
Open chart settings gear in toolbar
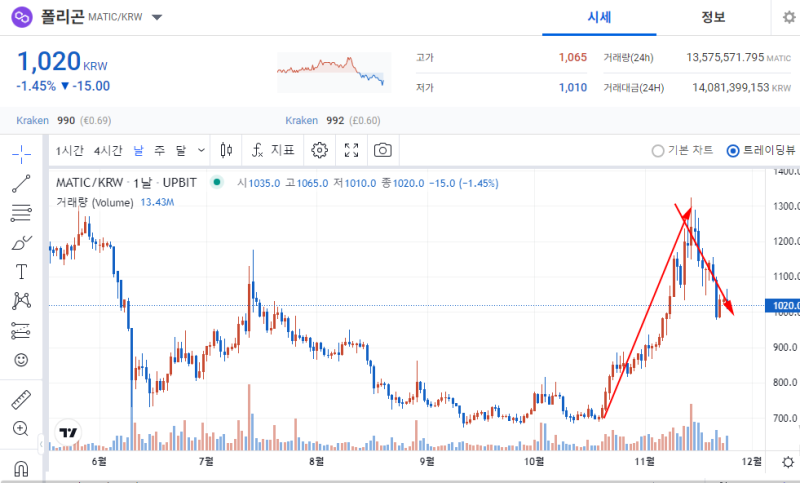point(319,150)
